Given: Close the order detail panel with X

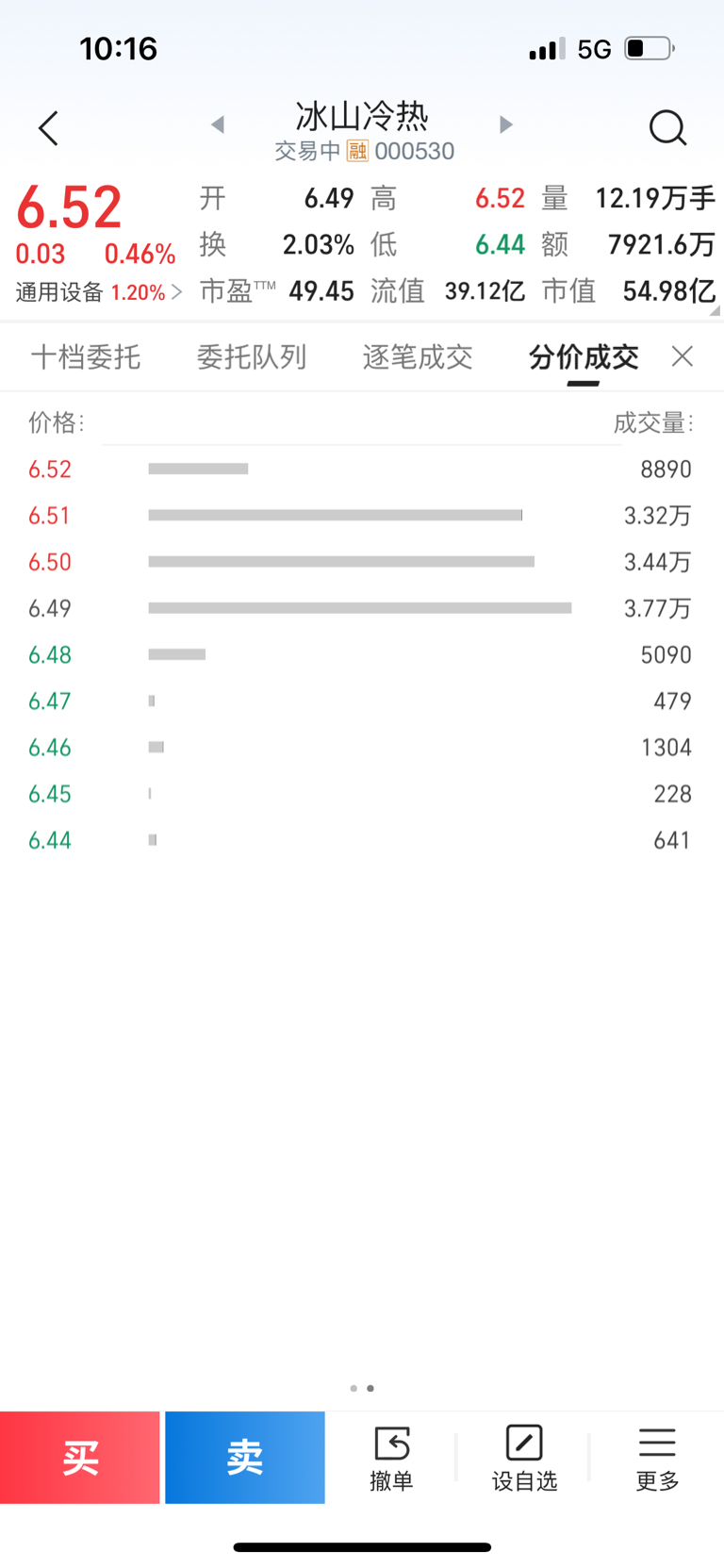Looking at the screenshot, I should (x=683, y=356).
